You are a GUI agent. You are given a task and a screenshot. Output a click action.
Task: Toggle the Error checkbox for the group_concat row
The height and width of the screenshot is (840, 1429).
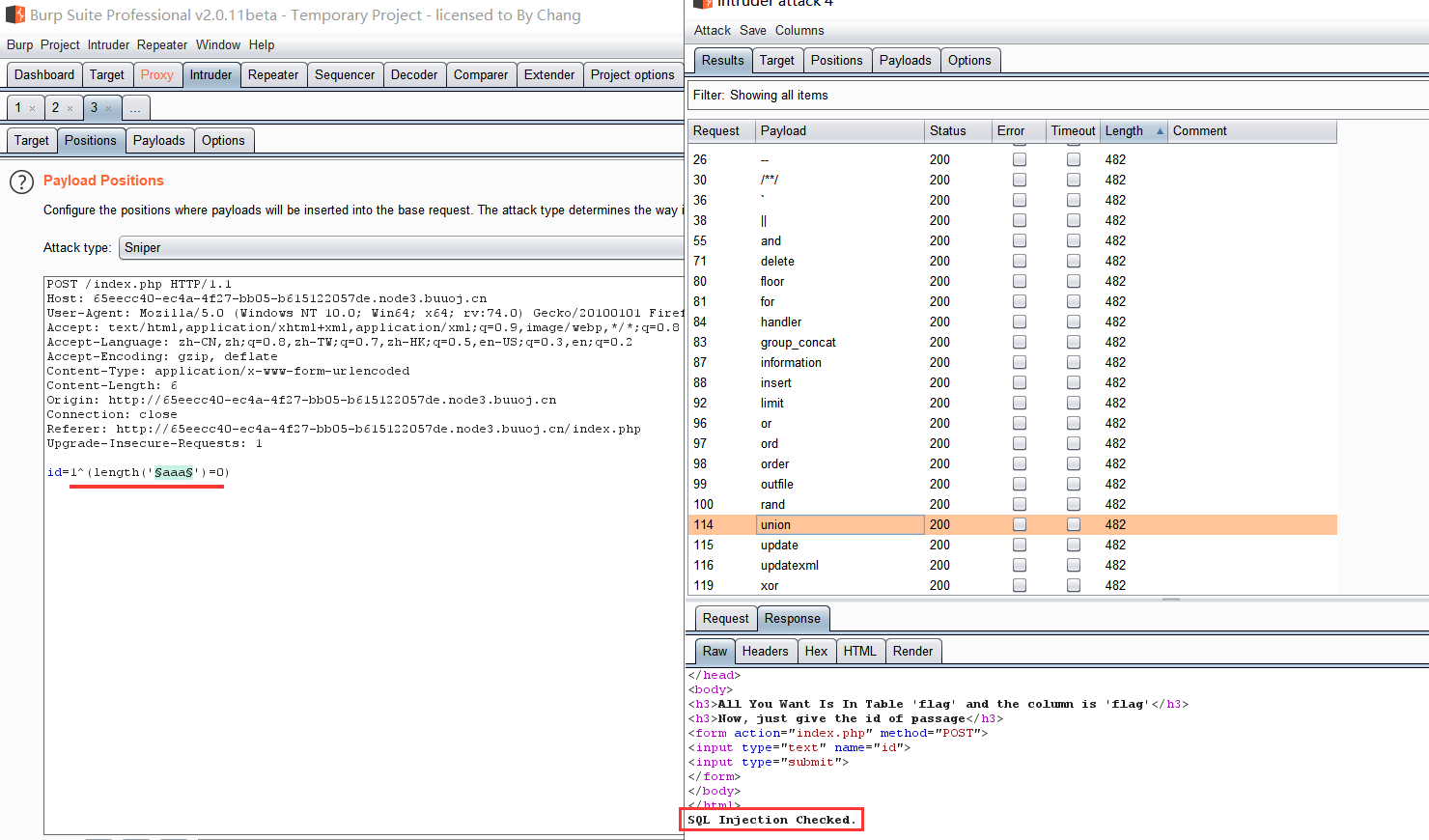pos(1020,342)
